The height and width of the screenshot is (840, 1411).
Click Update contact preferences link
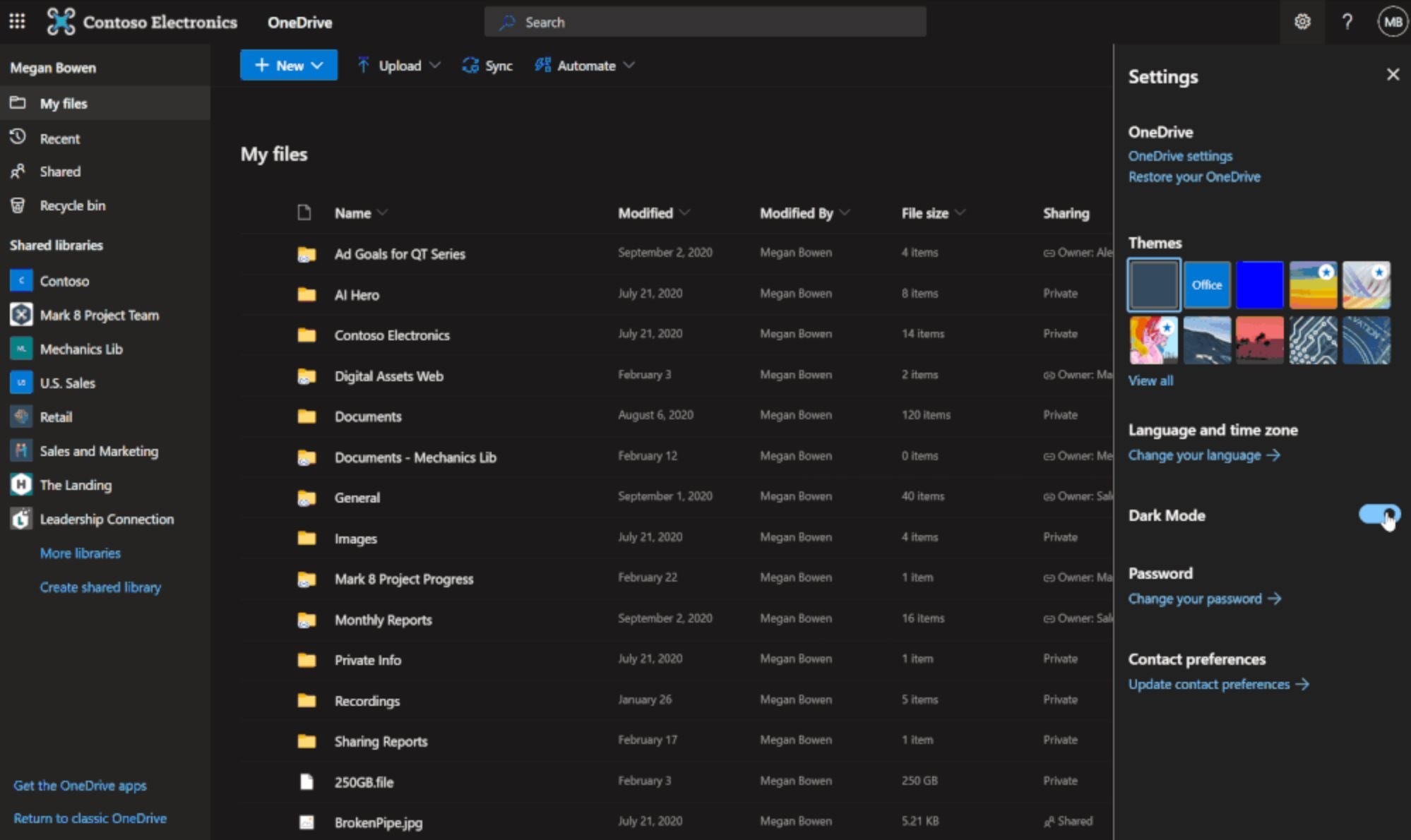[x=1219, y=684]
